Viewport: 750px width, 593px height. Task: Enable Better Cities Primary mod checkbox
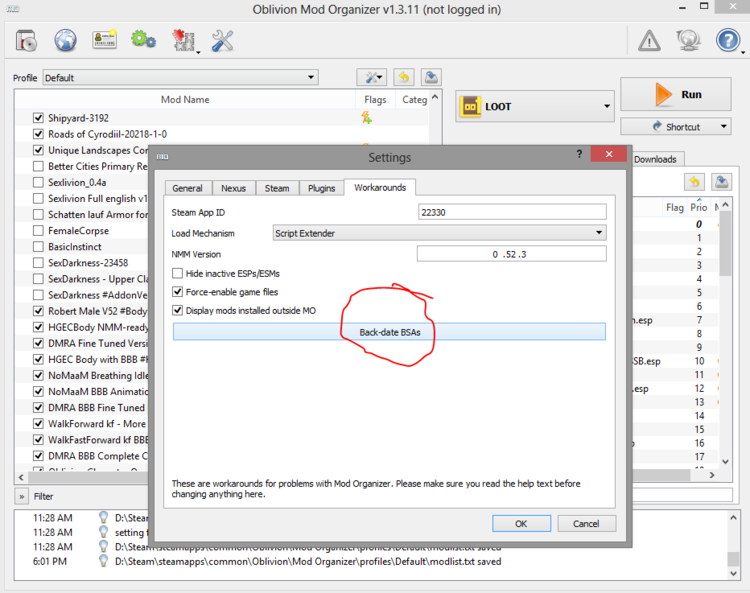pos(38,166)
